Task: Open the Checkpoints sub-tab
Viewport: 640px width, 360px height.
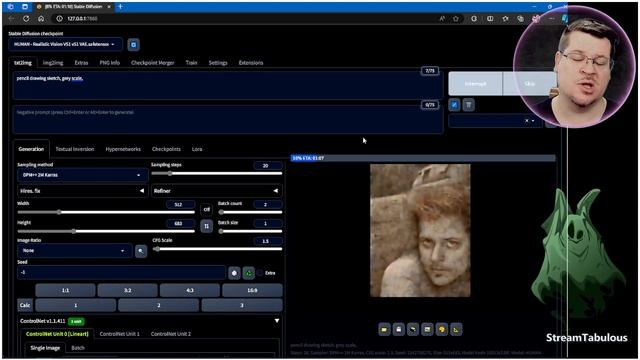Action: 166,149
